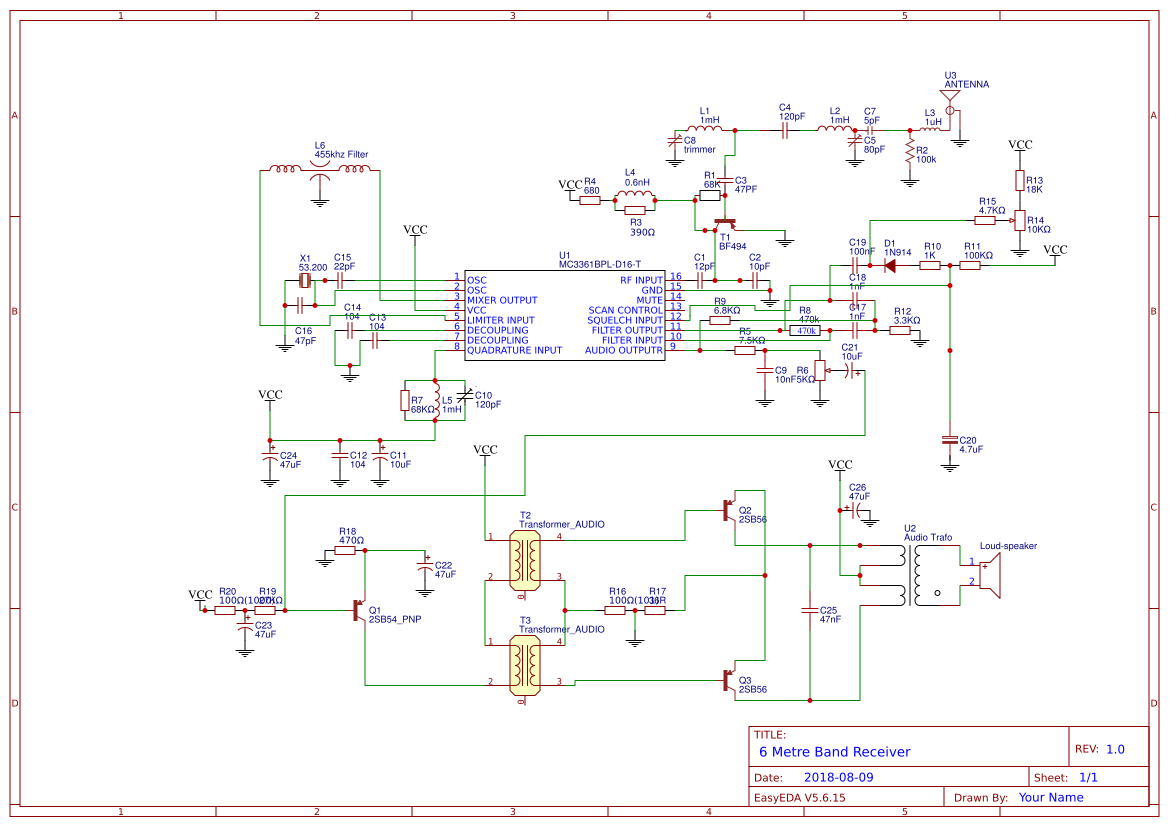Select the C22 47uF capacitor
Viewport: 1169px width, 827px height.
(425, 566)
